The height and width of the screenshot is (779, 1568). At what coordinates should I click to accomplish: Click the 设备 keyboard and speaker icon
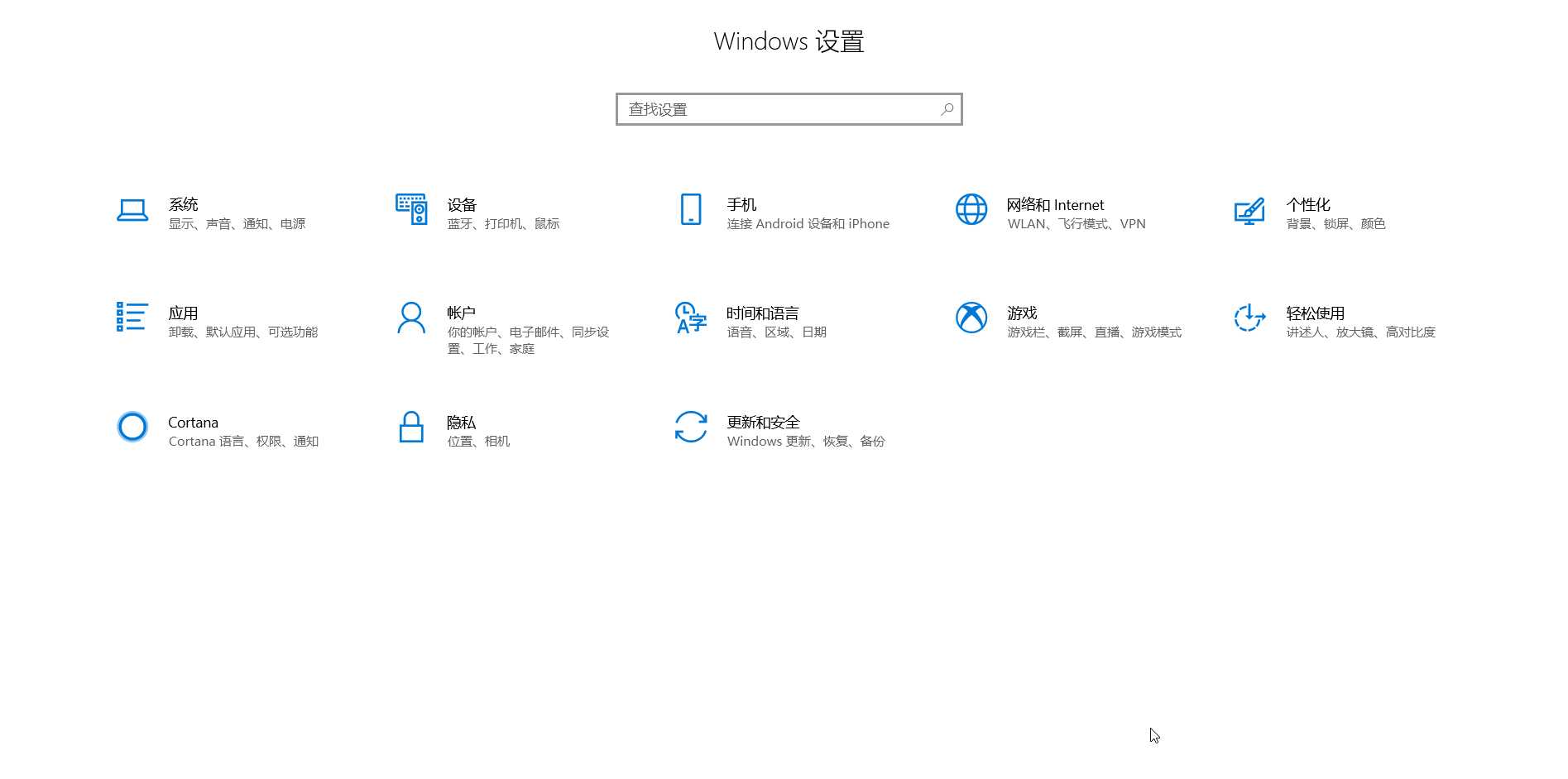411,209
